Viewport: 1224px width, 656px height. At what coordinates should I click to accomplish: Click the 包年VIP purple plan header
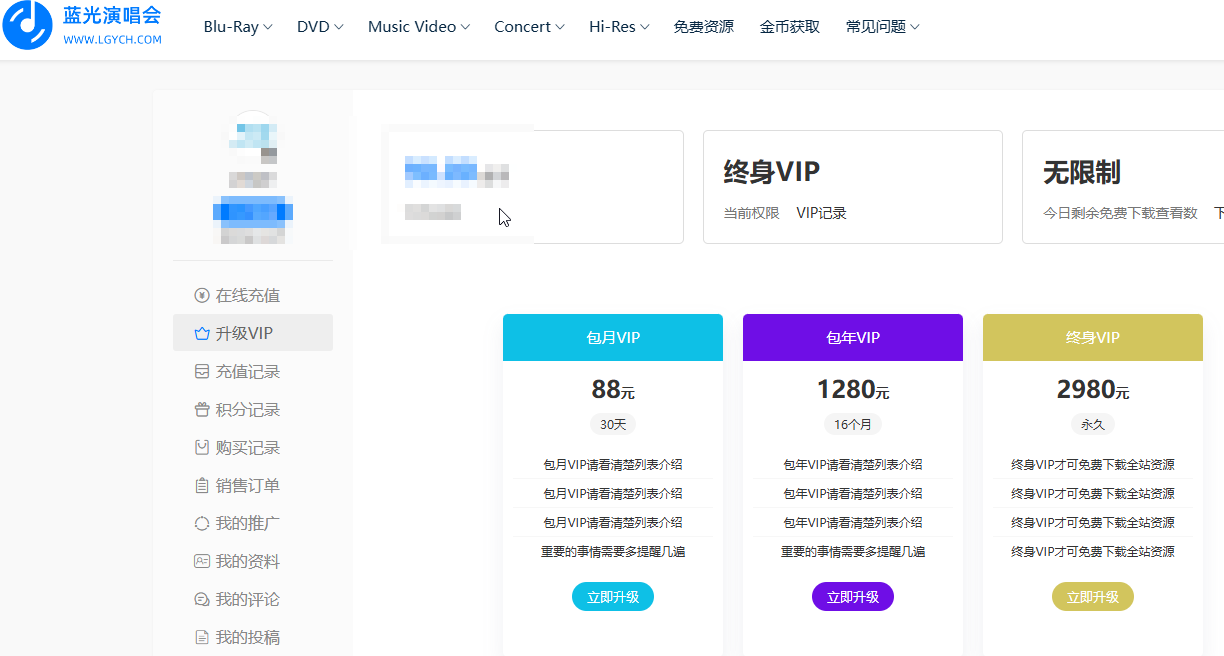pos(853,338)
